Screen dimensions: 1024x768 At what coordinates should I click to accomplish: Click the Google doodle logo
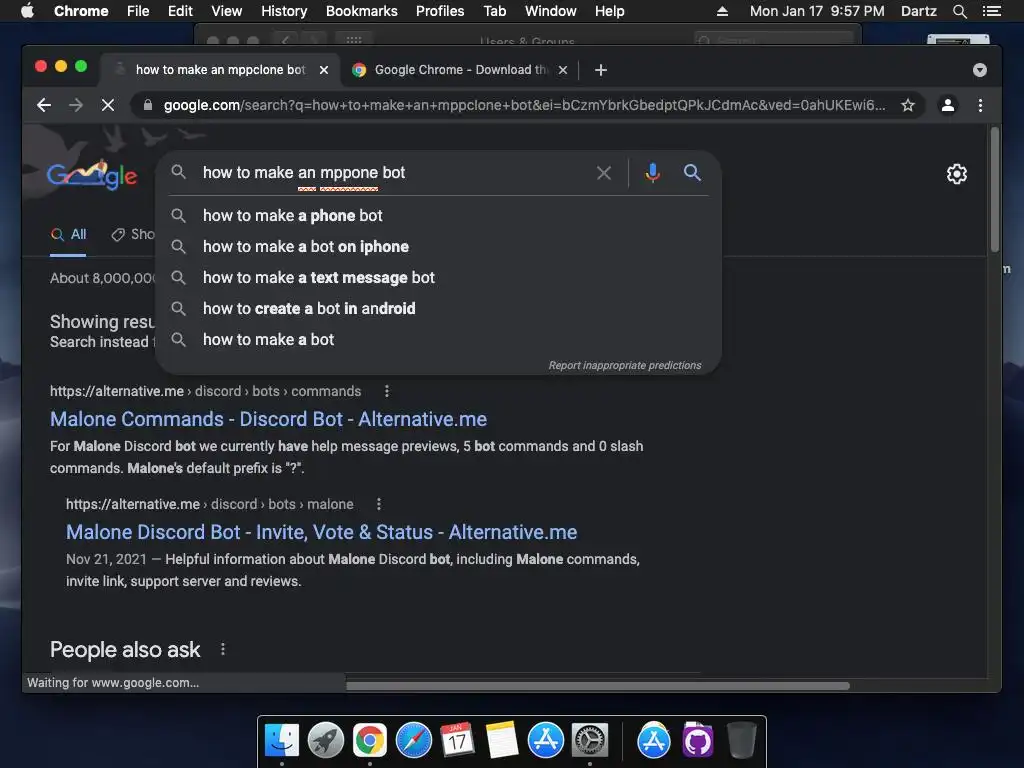(91, 175)
